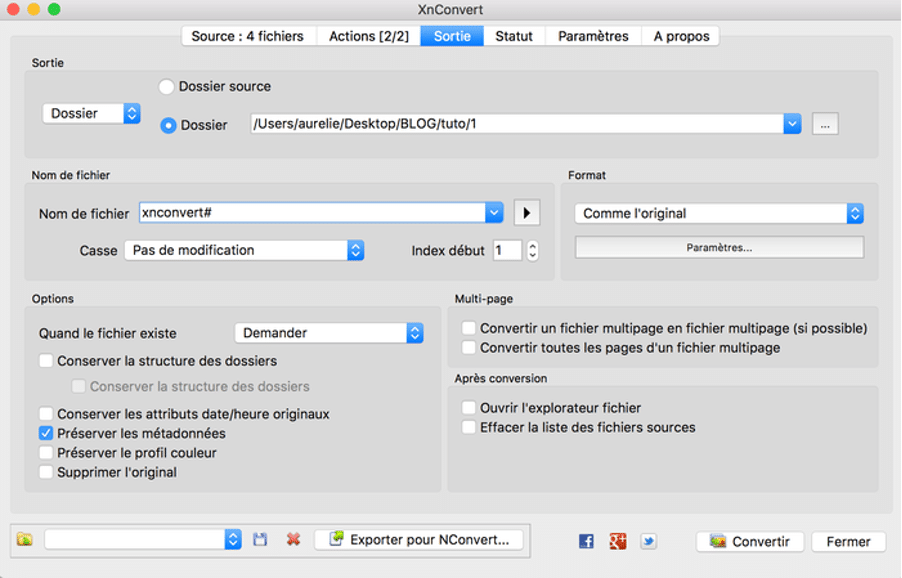Open the Facebook share icon
The width and height of the screenshot is (902, 578).
coord(586,541)
